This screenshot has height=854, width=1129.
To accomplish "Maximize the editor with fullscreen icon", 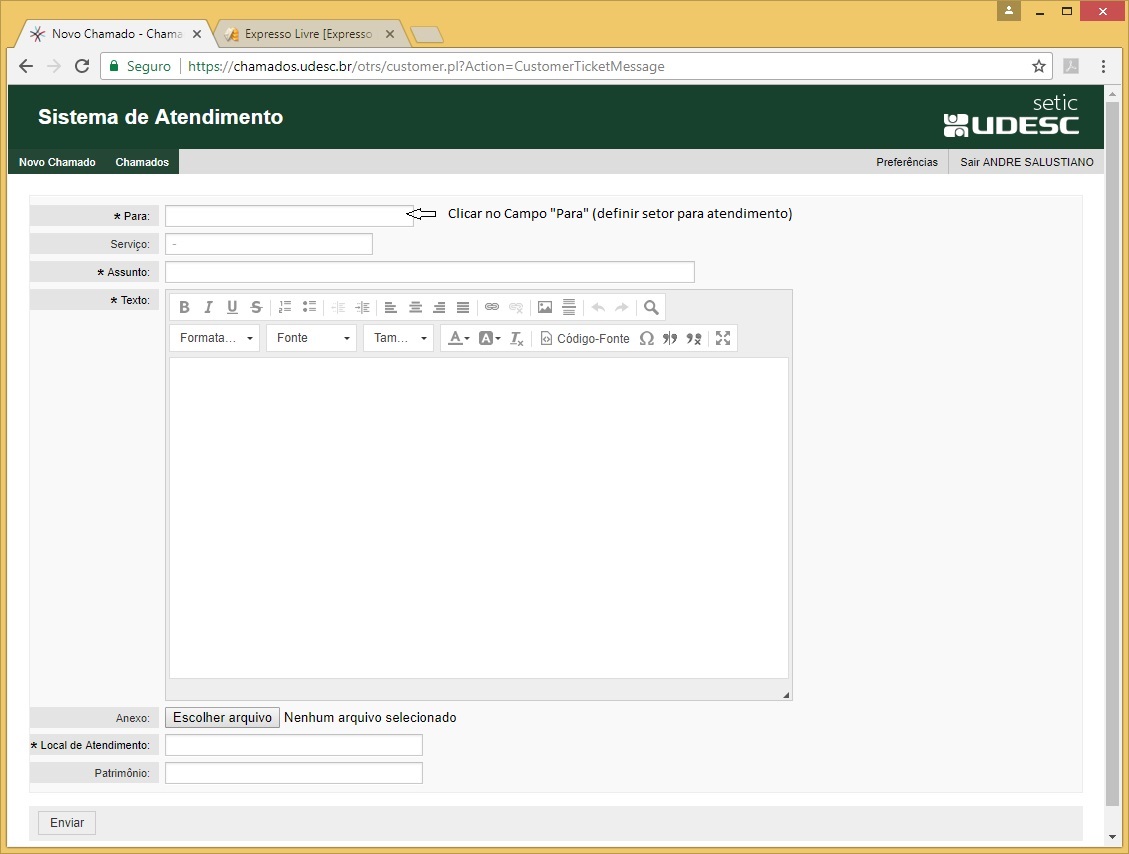I will coord(723,339).
